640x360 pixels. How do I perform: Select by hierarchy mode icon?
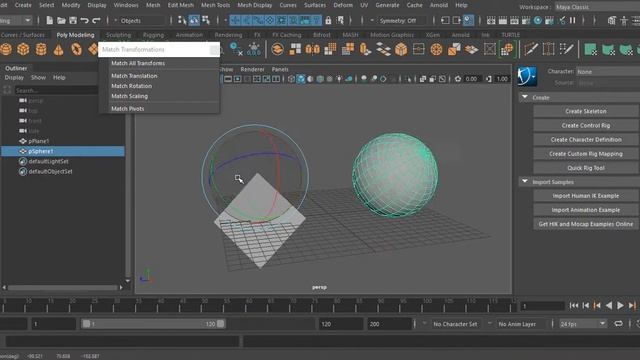[182, 20]
